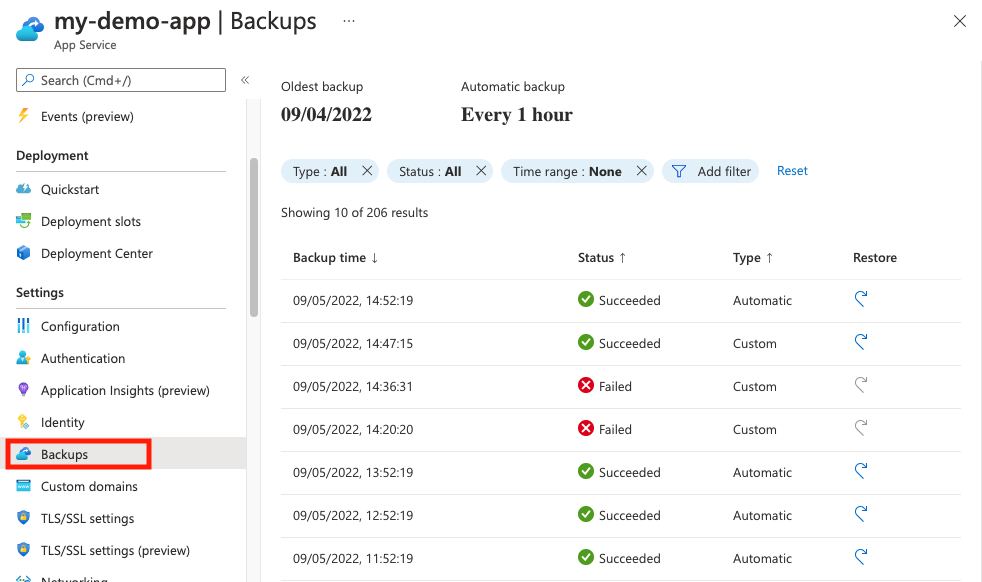
Task: Select Backups in the sidebar
Action: 77,453
